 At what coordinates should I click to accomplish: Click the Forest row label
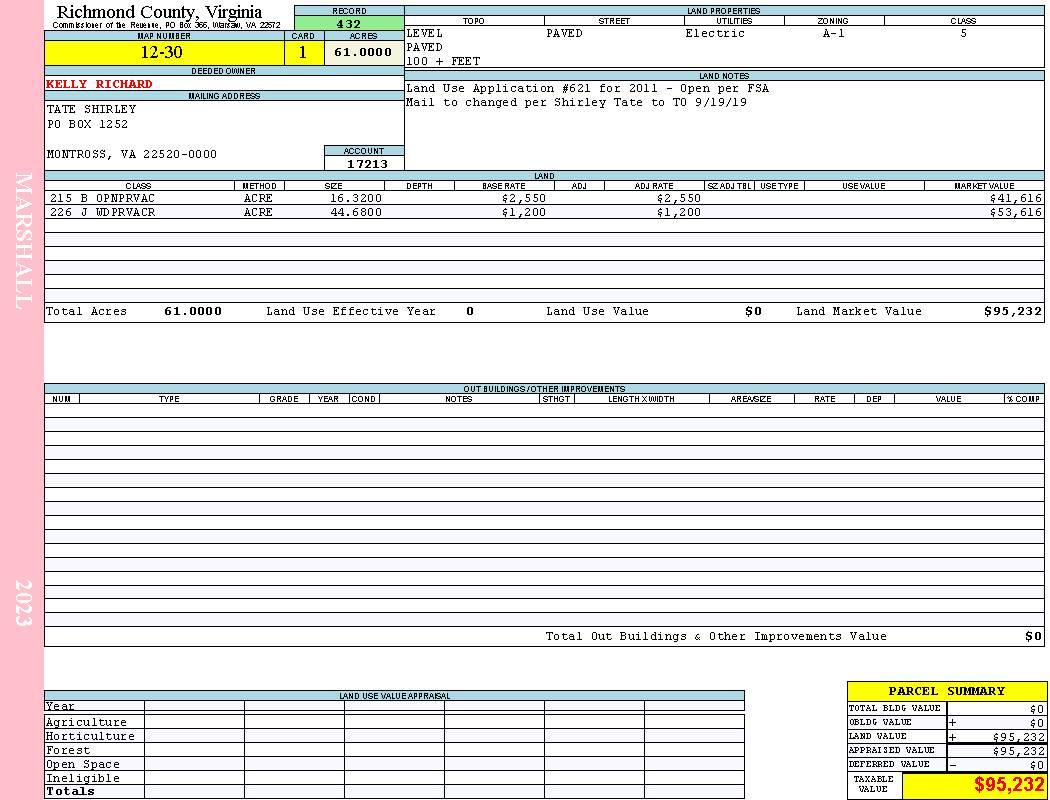(68, 750)
